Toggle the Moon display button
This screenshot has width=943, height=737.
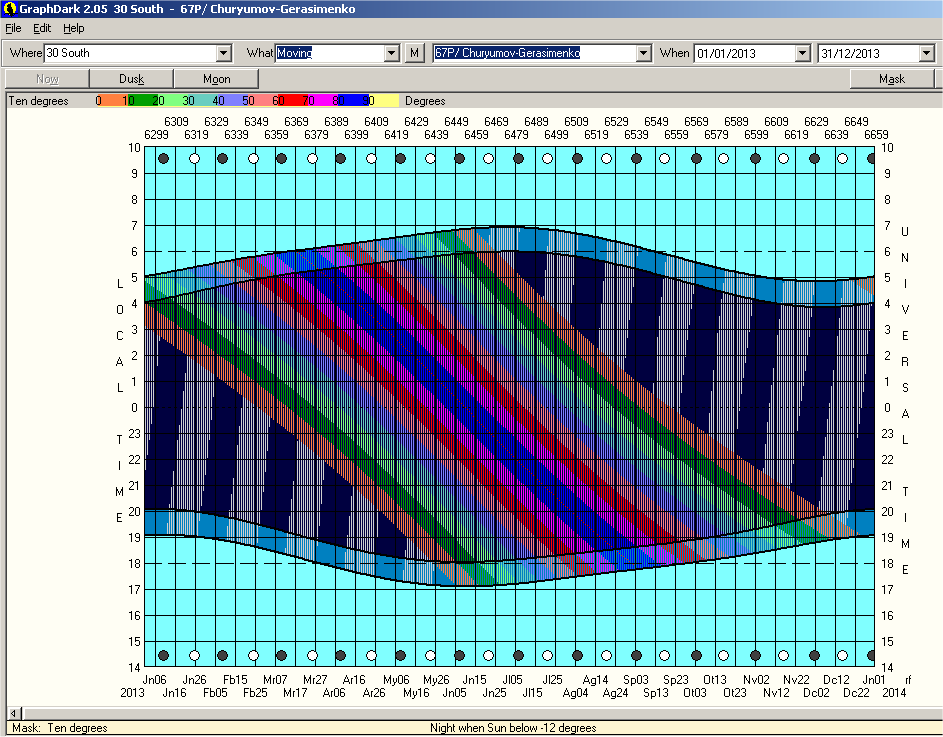click(x=216, y=79)
